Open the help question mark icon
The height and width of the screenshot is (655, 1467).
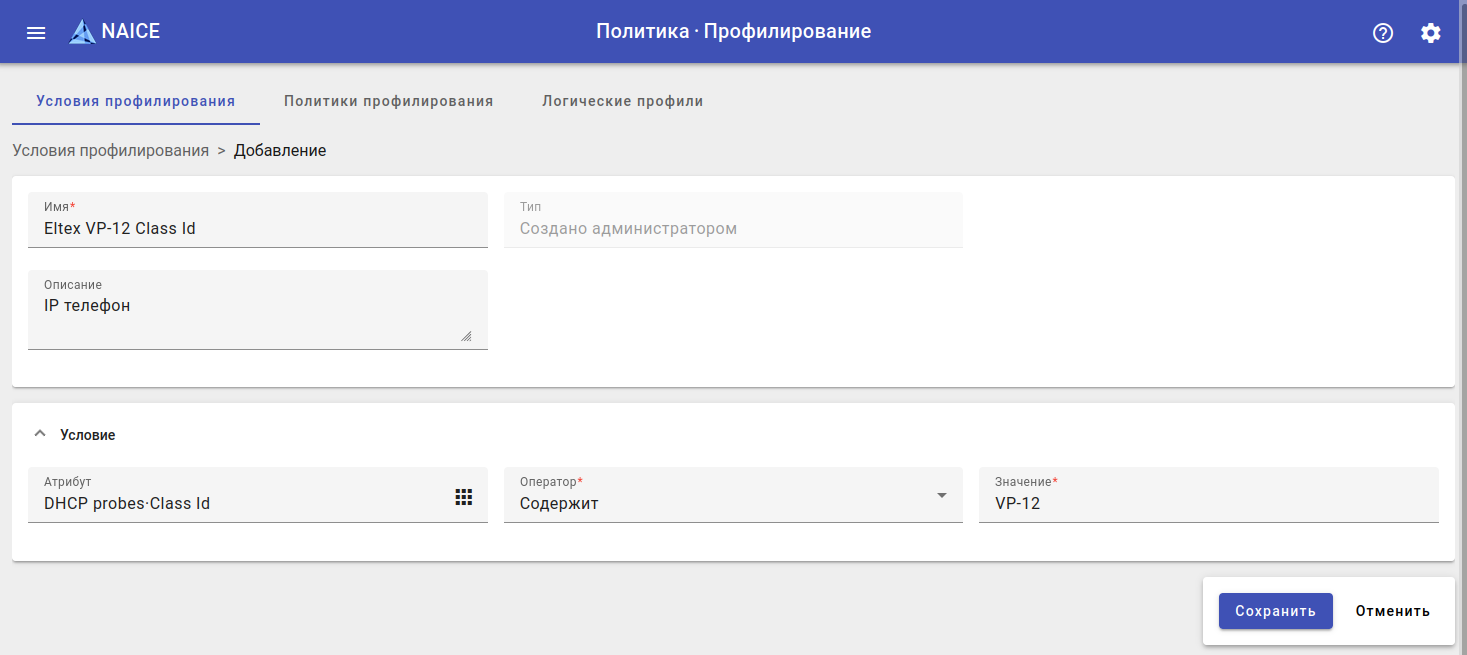pos(1383,33)
